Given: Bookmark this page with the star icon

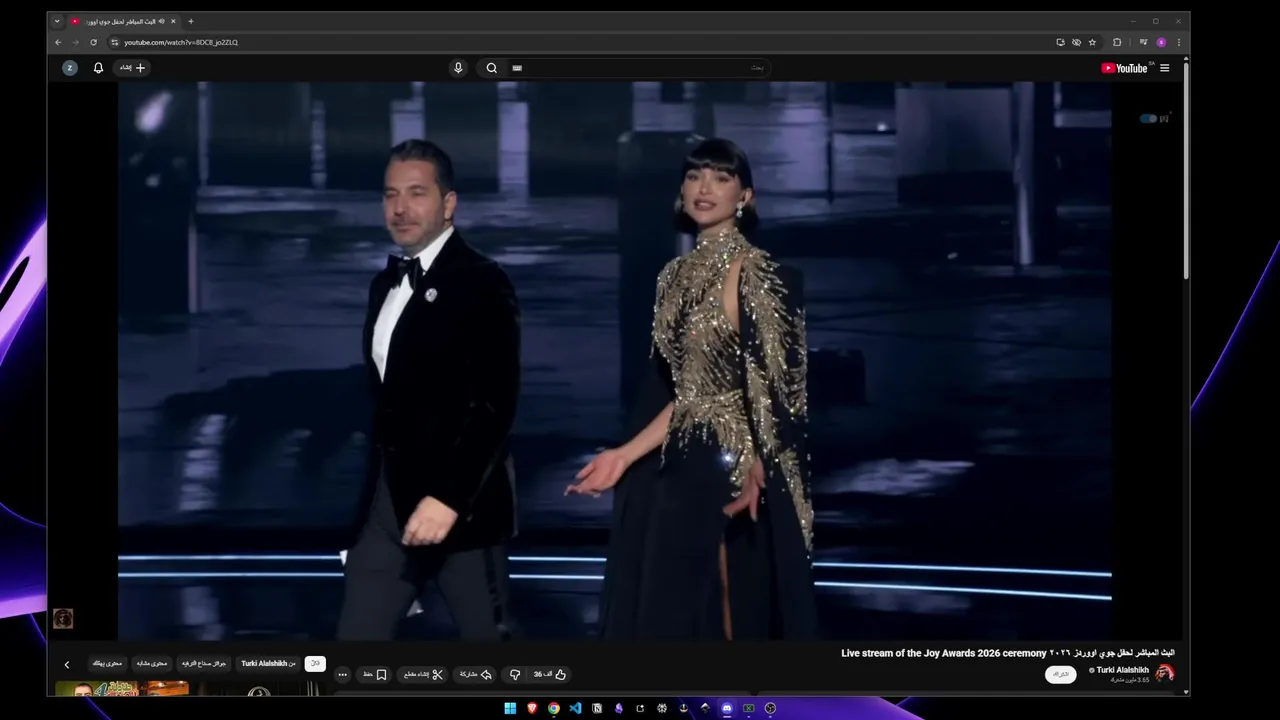Looking at the screenshot, I should (x=1092, y=42).
